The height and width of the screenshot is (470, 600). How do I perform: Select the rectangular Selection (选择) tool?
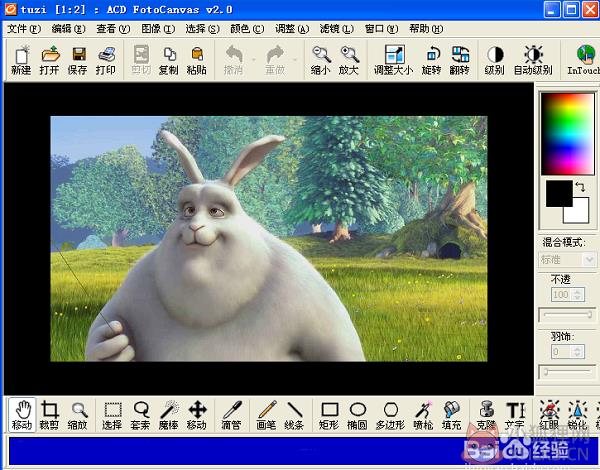pos(112,416)
